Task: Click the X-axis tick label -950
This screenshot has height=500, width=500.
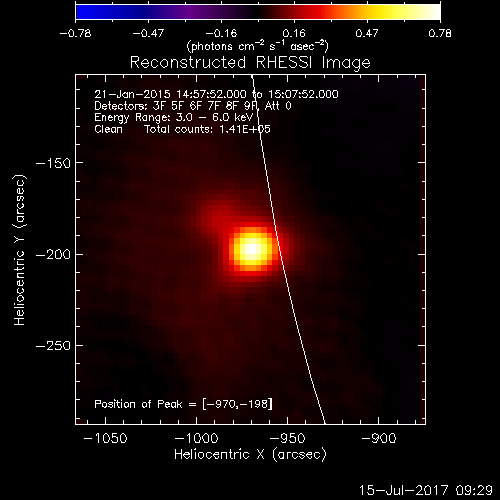Action: tap(287, 438)
